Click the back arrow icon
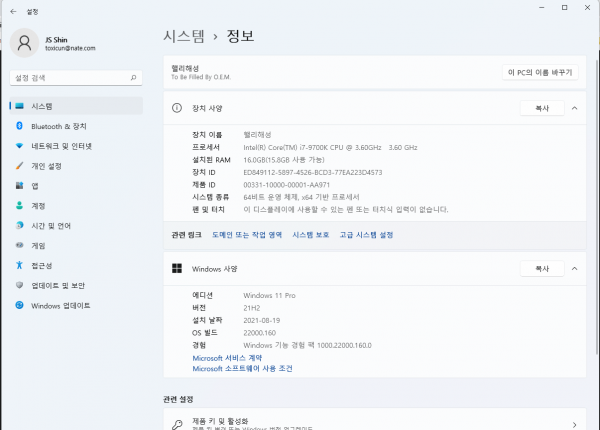 coord(13,11)
